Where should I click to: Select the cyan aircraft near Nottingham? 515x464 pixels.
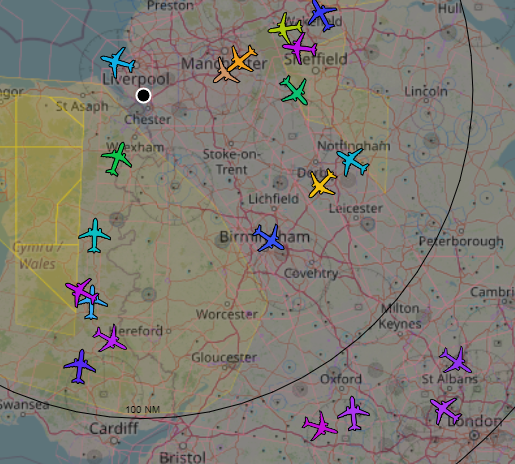(352, 162)
